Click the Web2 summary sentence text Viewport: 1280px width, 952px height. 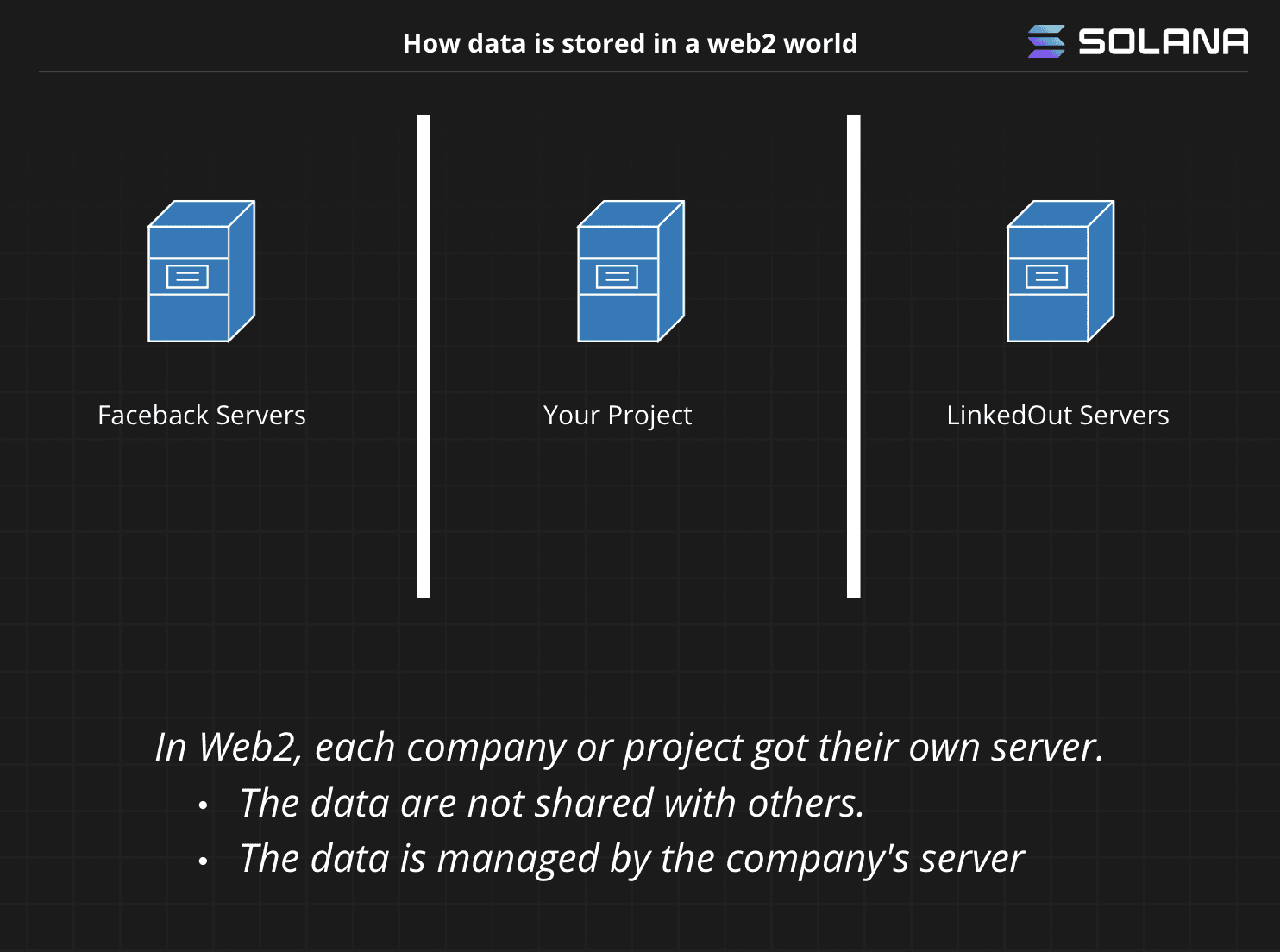tap(630, 747)
